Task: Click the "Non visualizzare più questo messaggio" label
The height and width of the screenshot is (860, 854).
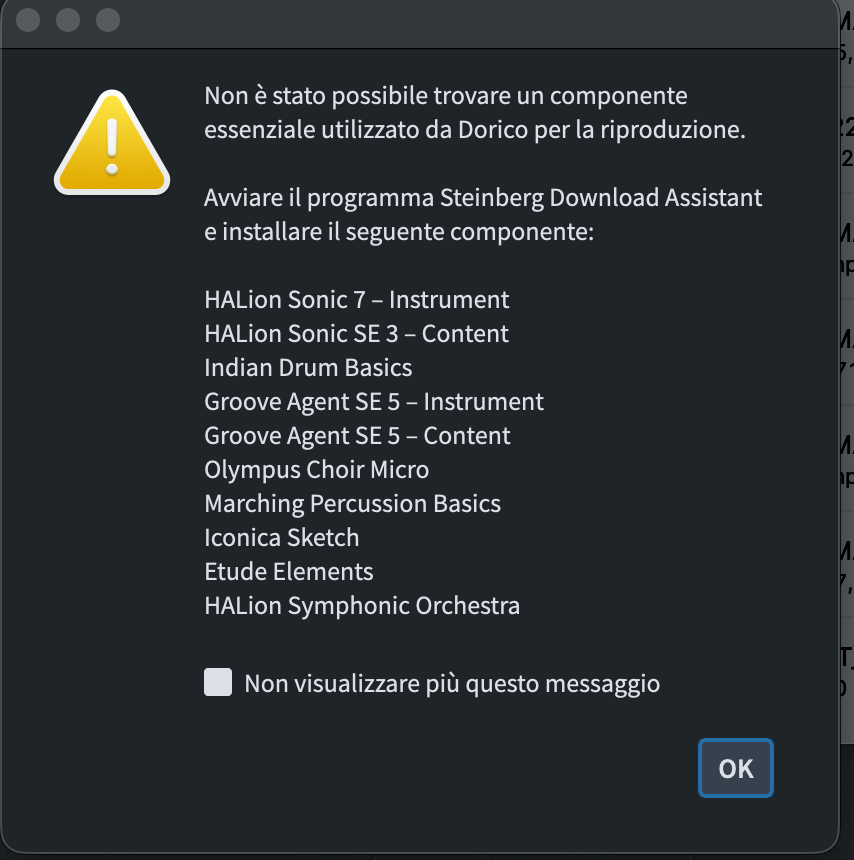Action: [x=452, y=684]
